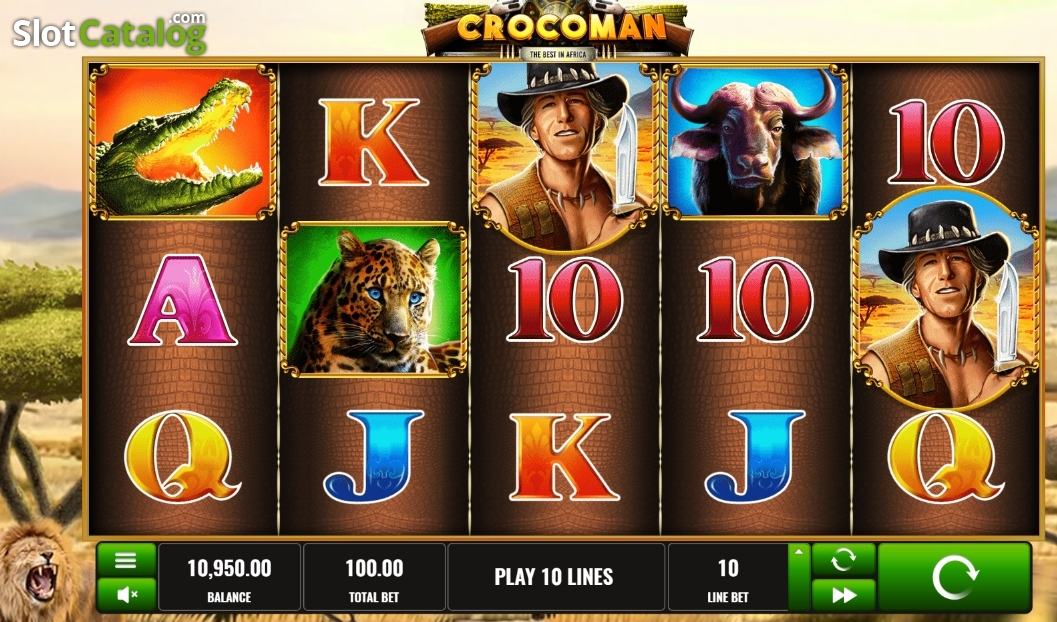The height and width of the screenshot is (622, 1057).
Task: Activate turbo fast-forward spin button
Action: click(843, 595)
